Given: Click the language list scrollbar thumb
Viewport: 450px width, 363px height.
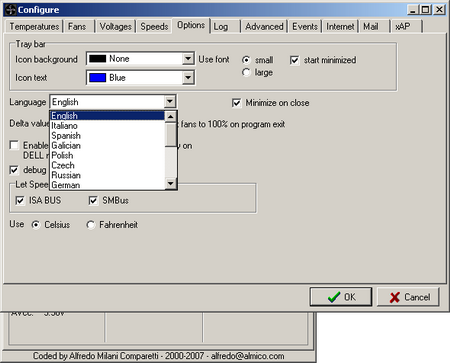Looking at the screenshot, I should click(x=171, y=134).
